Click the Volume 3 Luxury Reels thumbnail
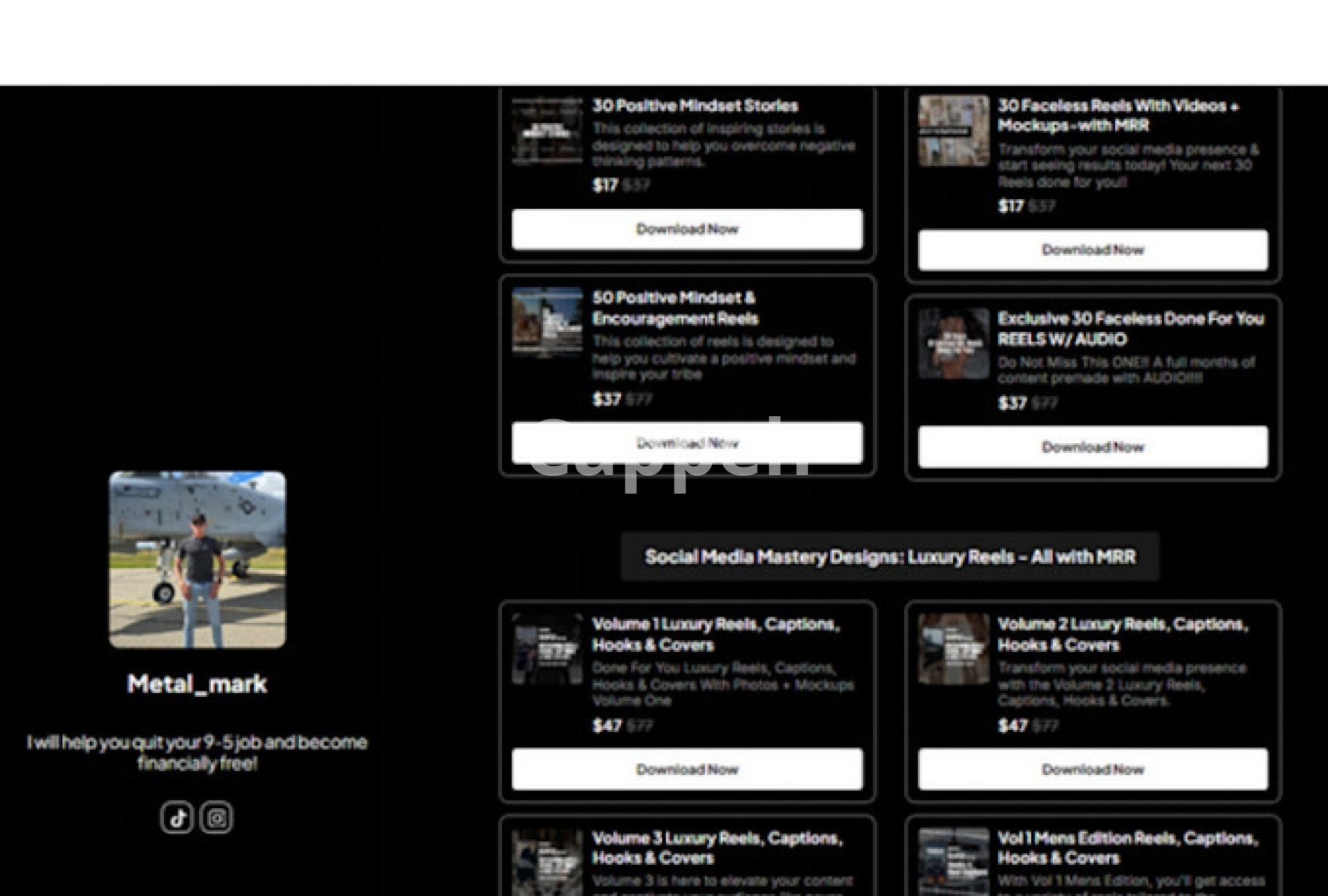This screenshot has height=896, width=1328. tap(547, 861)
